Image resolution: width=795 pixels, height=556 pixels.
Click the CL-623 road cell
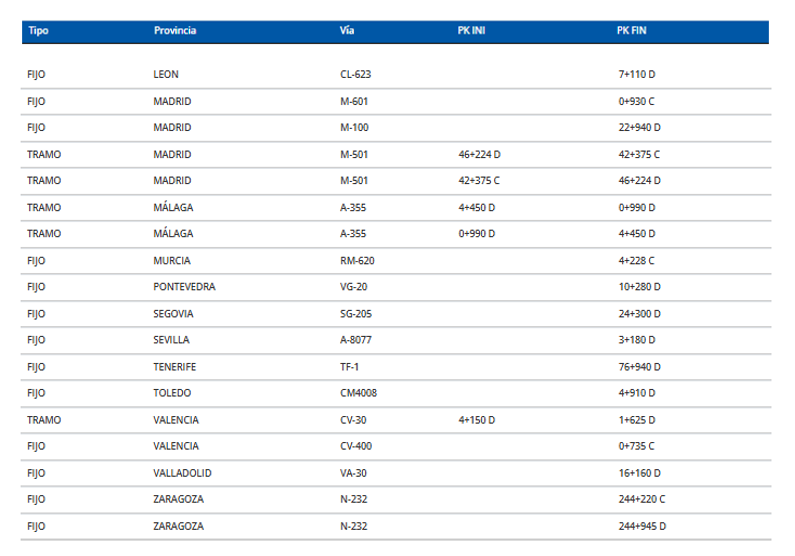tap(356, 75)
